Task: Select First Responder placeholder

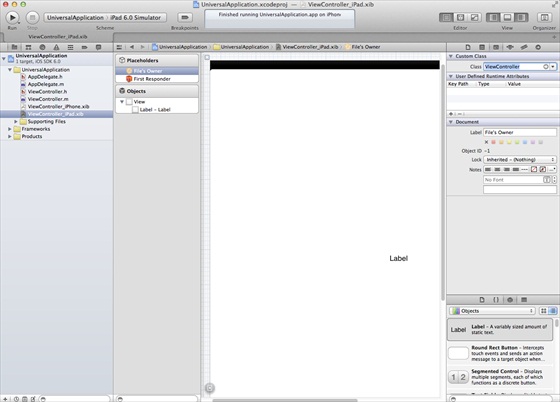Action: (x=152, y=79)
